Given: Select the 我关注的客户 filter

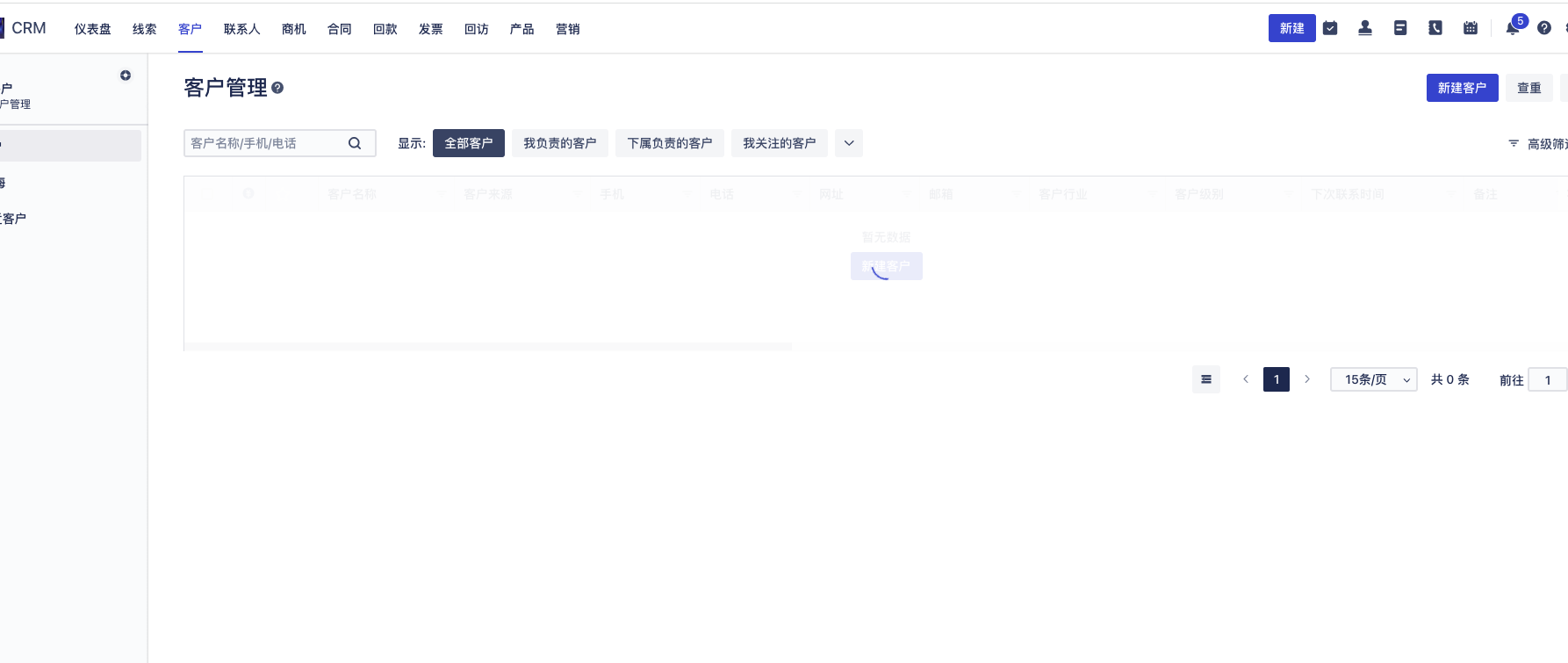Looking at the screenshot, I should [x=780, y=143].
